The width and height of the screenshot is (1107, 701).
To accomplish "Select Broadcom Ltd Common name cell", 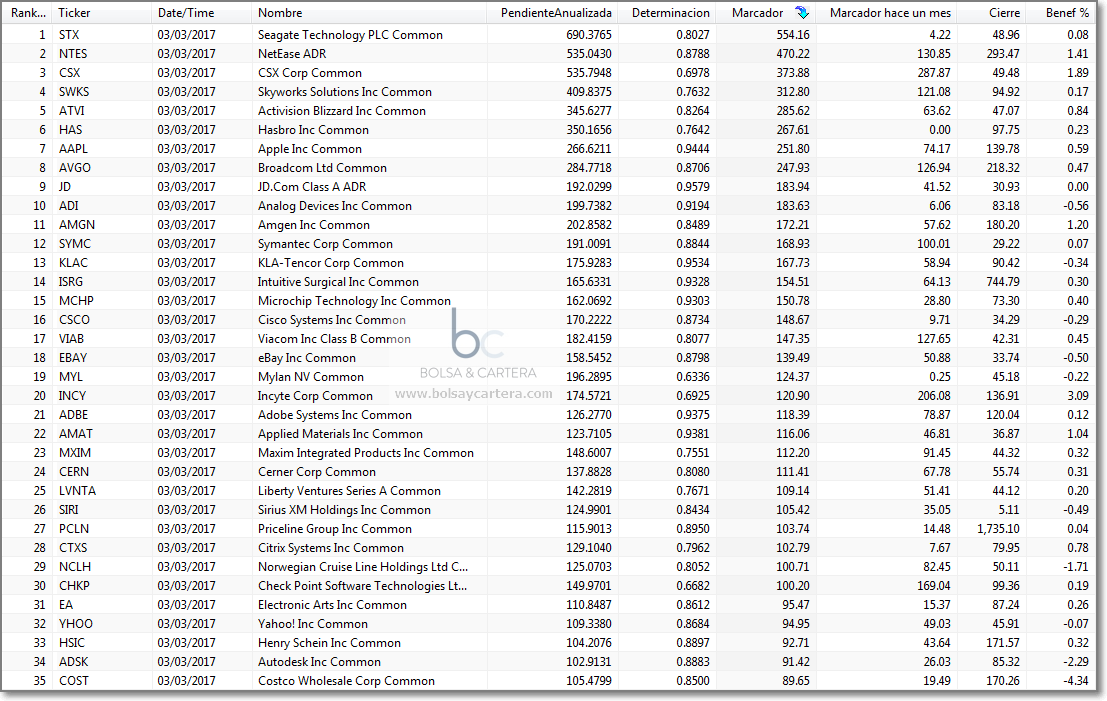I will pos(322,168).
